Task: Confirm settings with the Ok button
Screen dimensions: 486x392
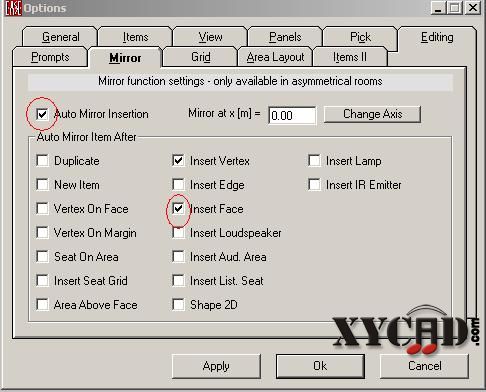Action: pyautogui.click(x=320, y=366)
